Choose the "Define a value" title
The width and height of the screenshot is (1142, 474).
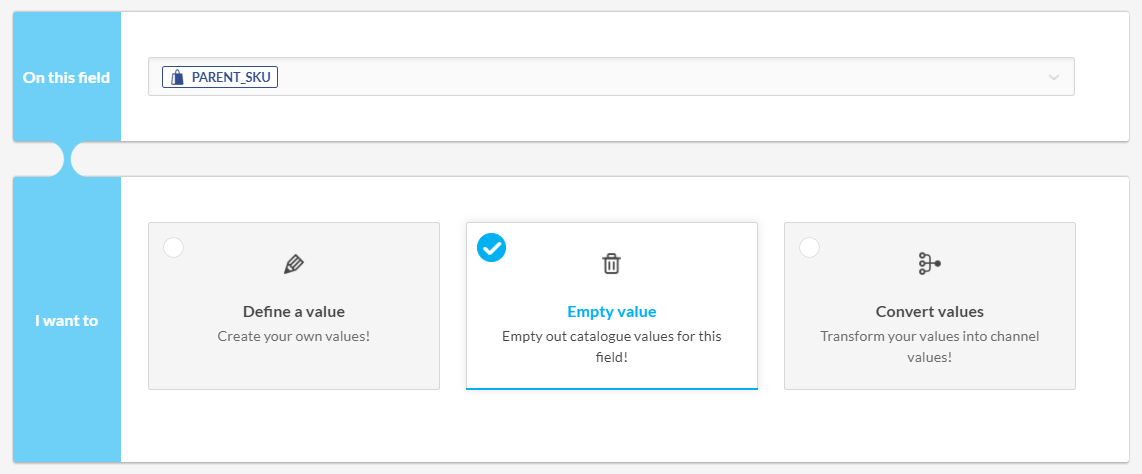pyautogui.click(x=294, y=311)
